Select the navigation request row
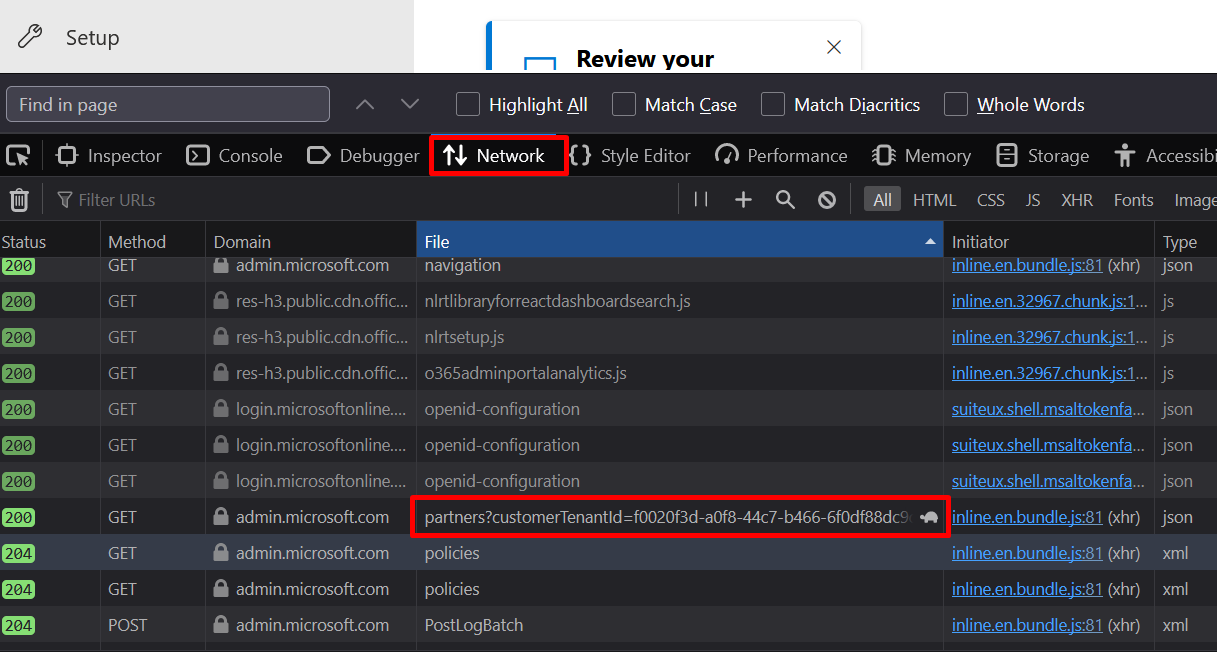This screenshot has height=652, width=1217. pos(608,266)
